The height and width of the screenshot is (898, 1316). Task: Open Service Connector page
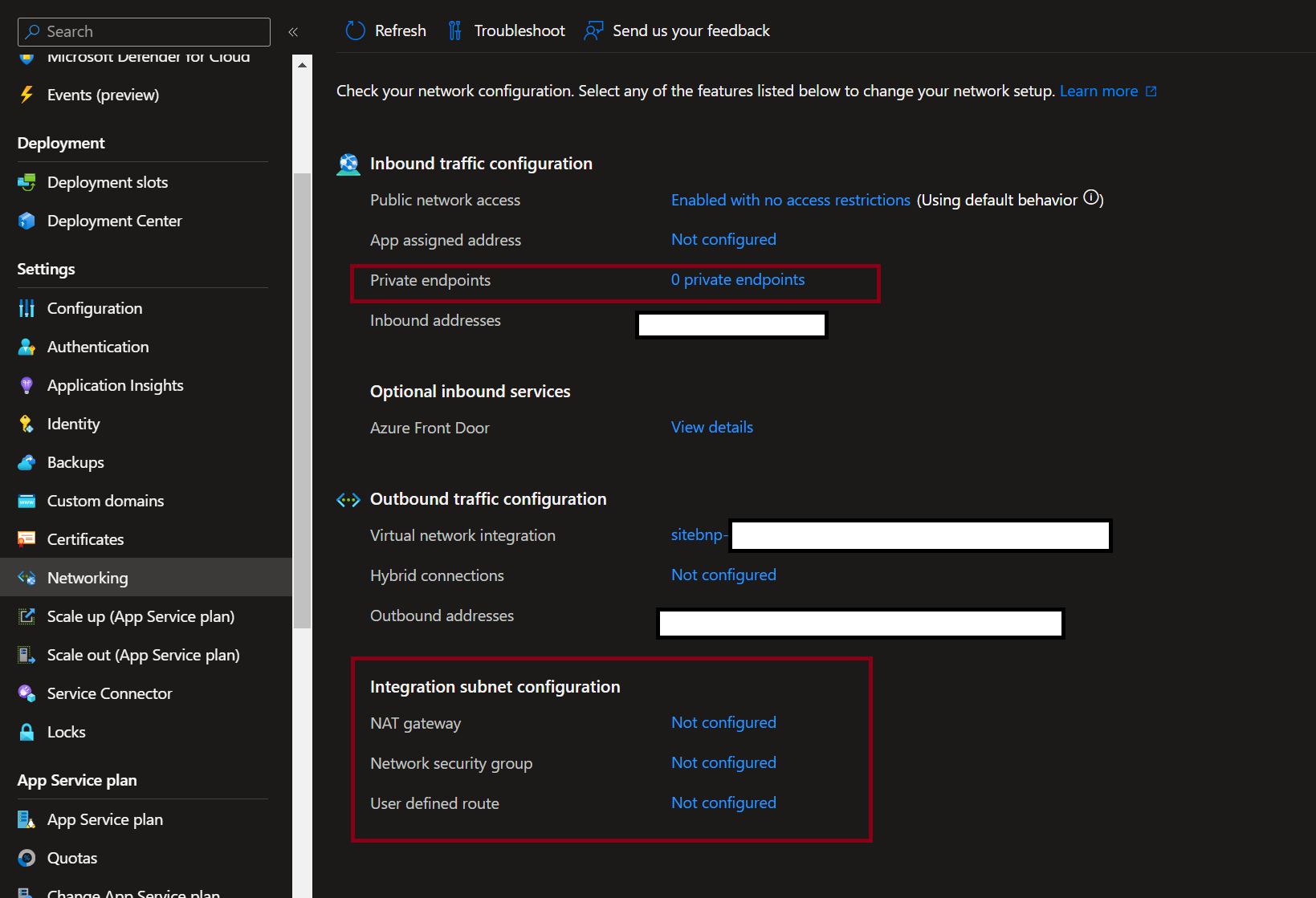click(109, 693)
